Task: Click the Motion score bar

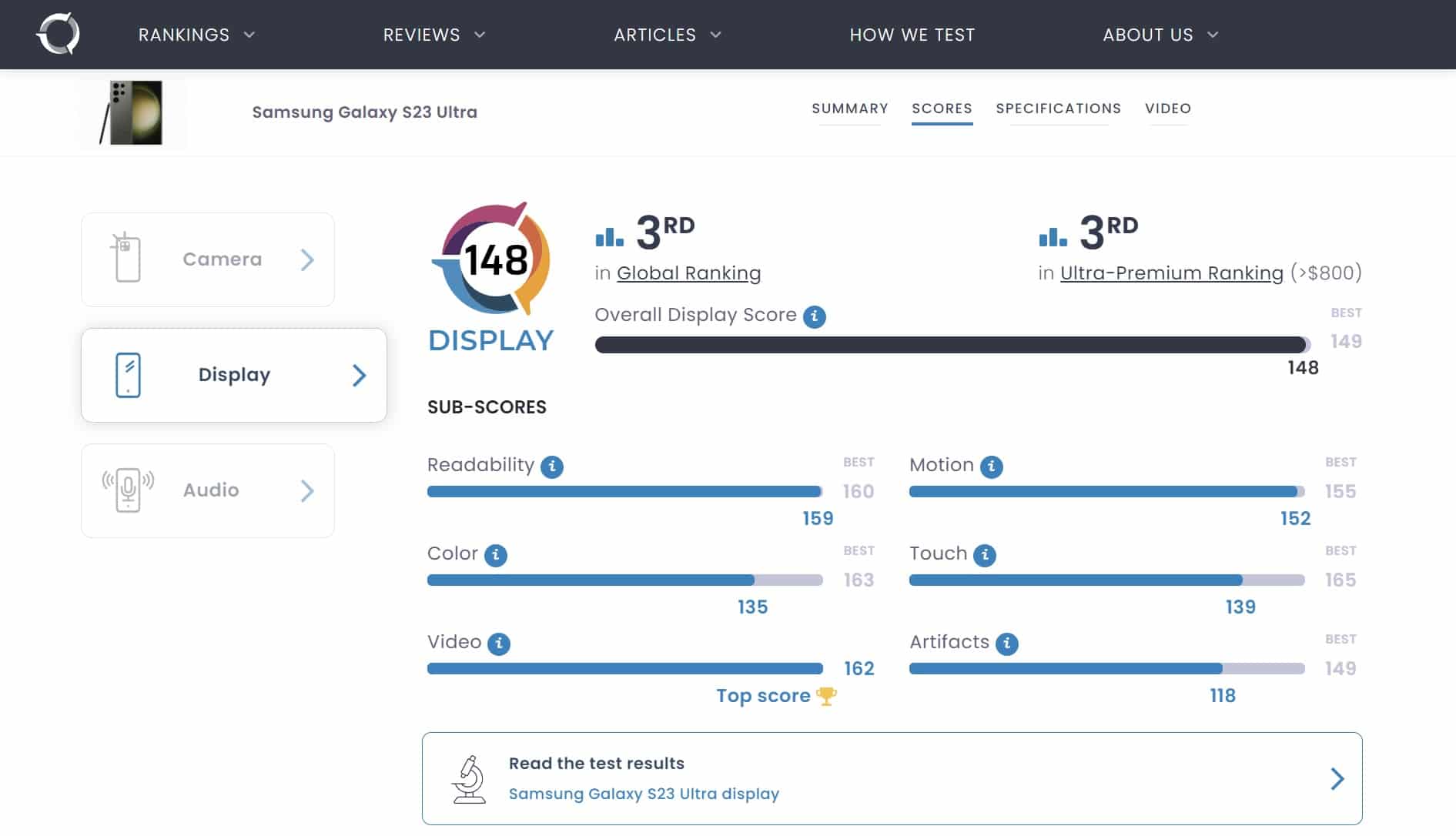Action: (x=1106, y=492)
